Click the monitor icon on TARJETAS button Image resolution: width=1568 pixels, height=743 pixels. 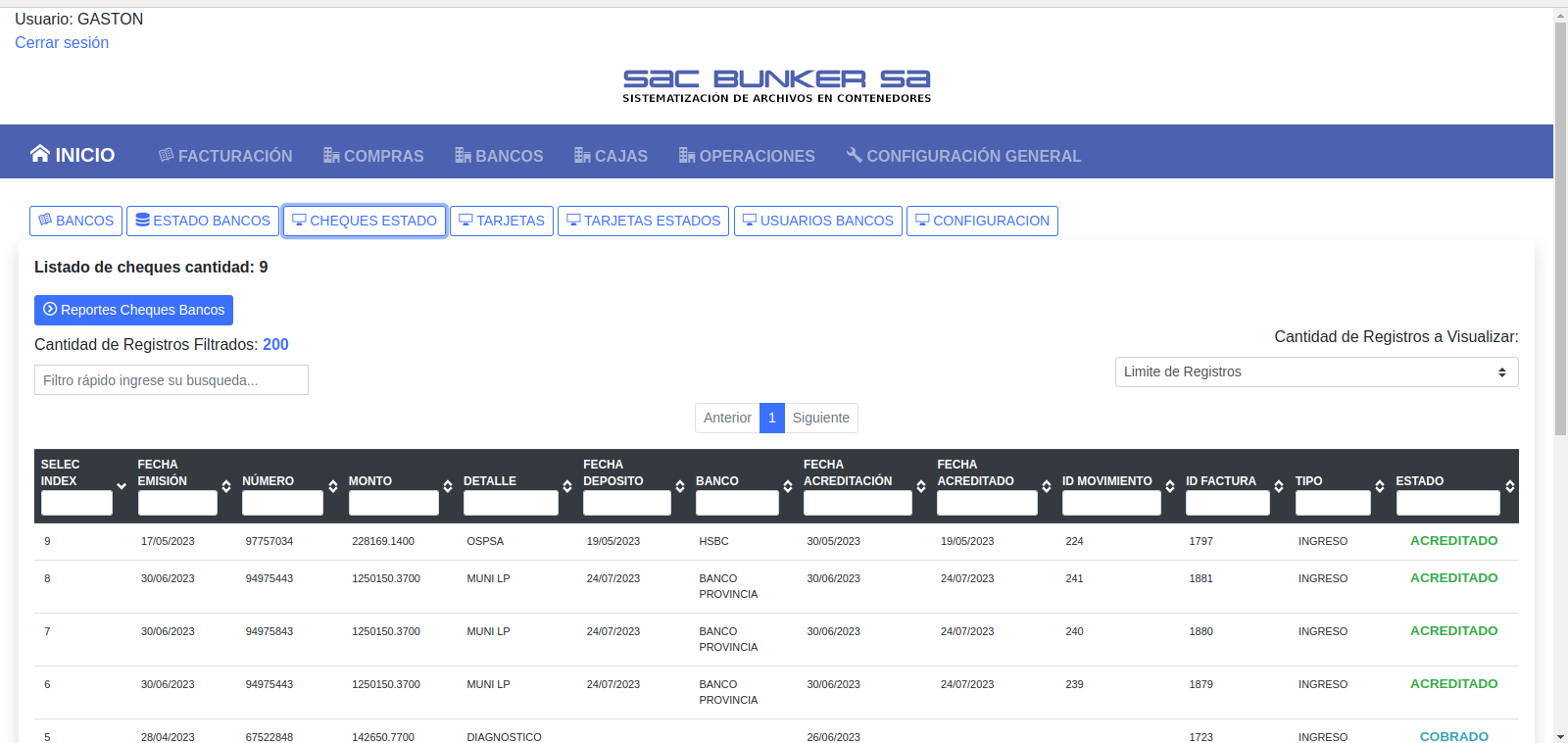tap(466, 221)
